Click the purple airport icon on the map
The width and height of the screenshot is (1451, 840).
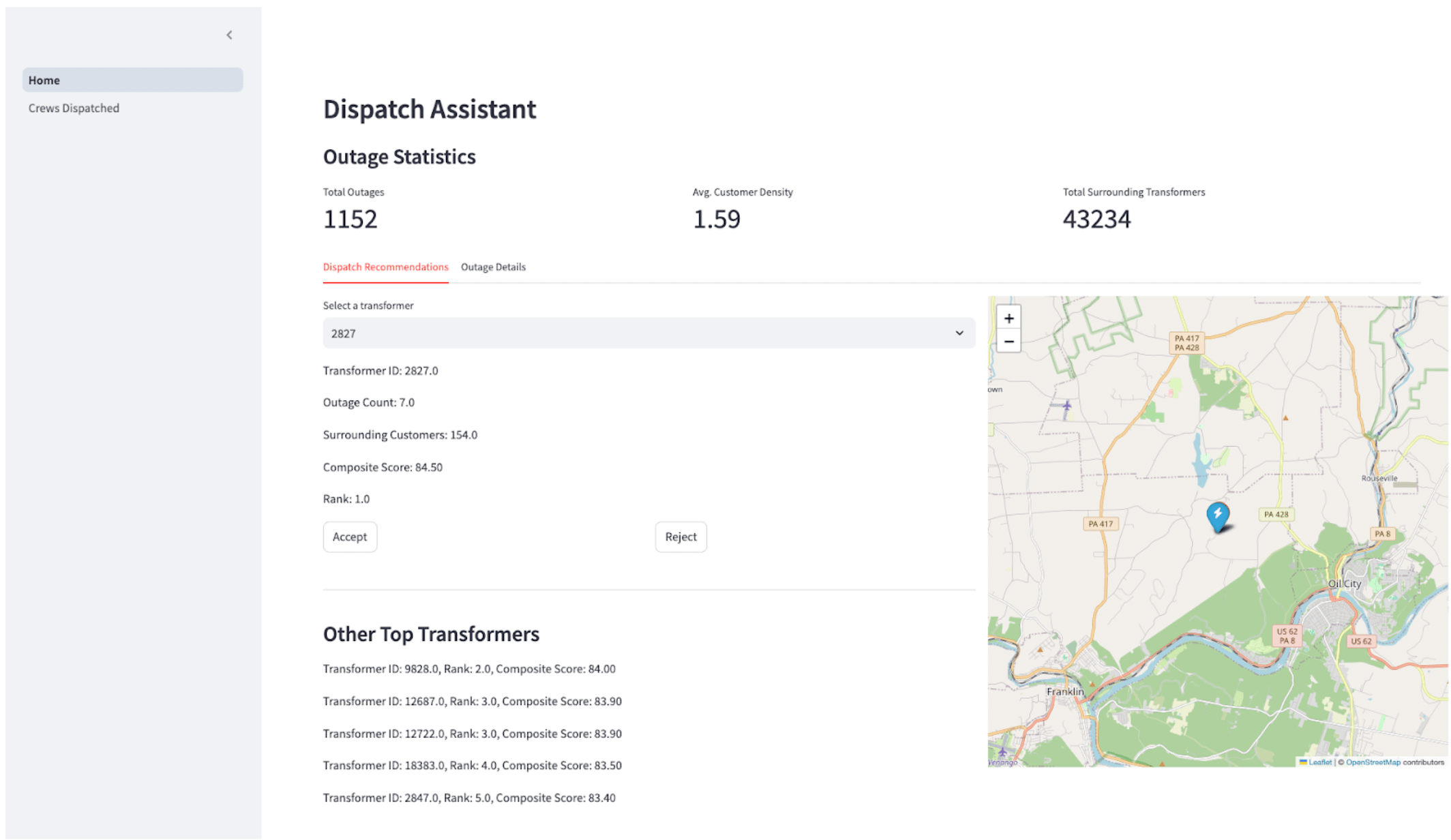pyautogui.click(x=1066, y=407)
